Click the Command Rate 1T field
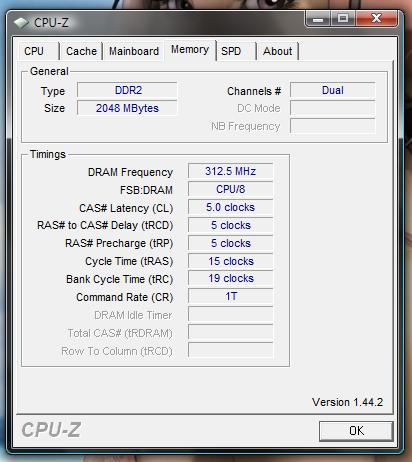The height and width of the screenshot is (462, 412). pos(230,296)
